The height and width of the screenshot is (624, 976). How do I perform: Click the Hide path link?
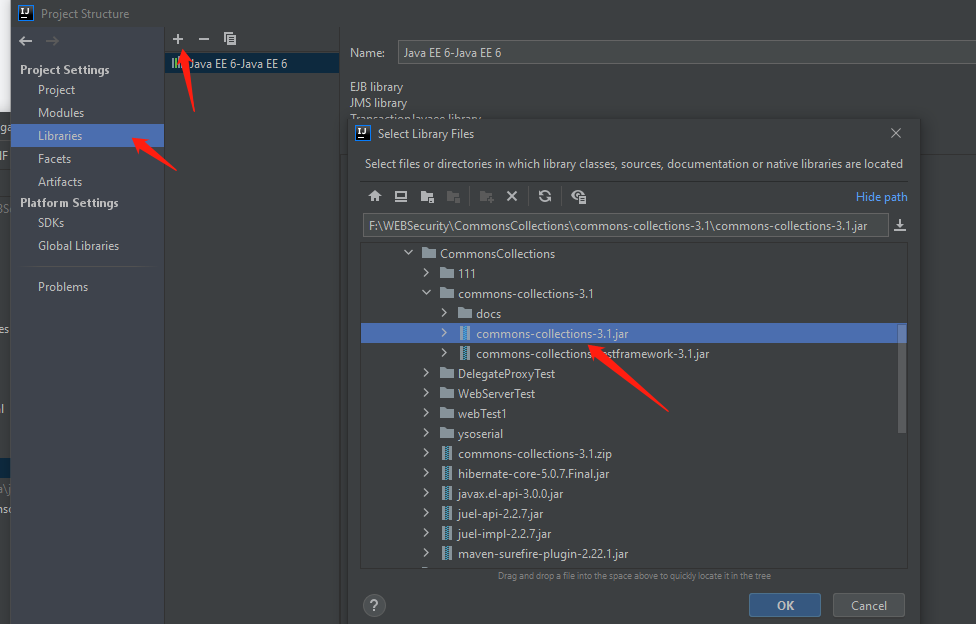pyautogui.click(x=881, y=197)
